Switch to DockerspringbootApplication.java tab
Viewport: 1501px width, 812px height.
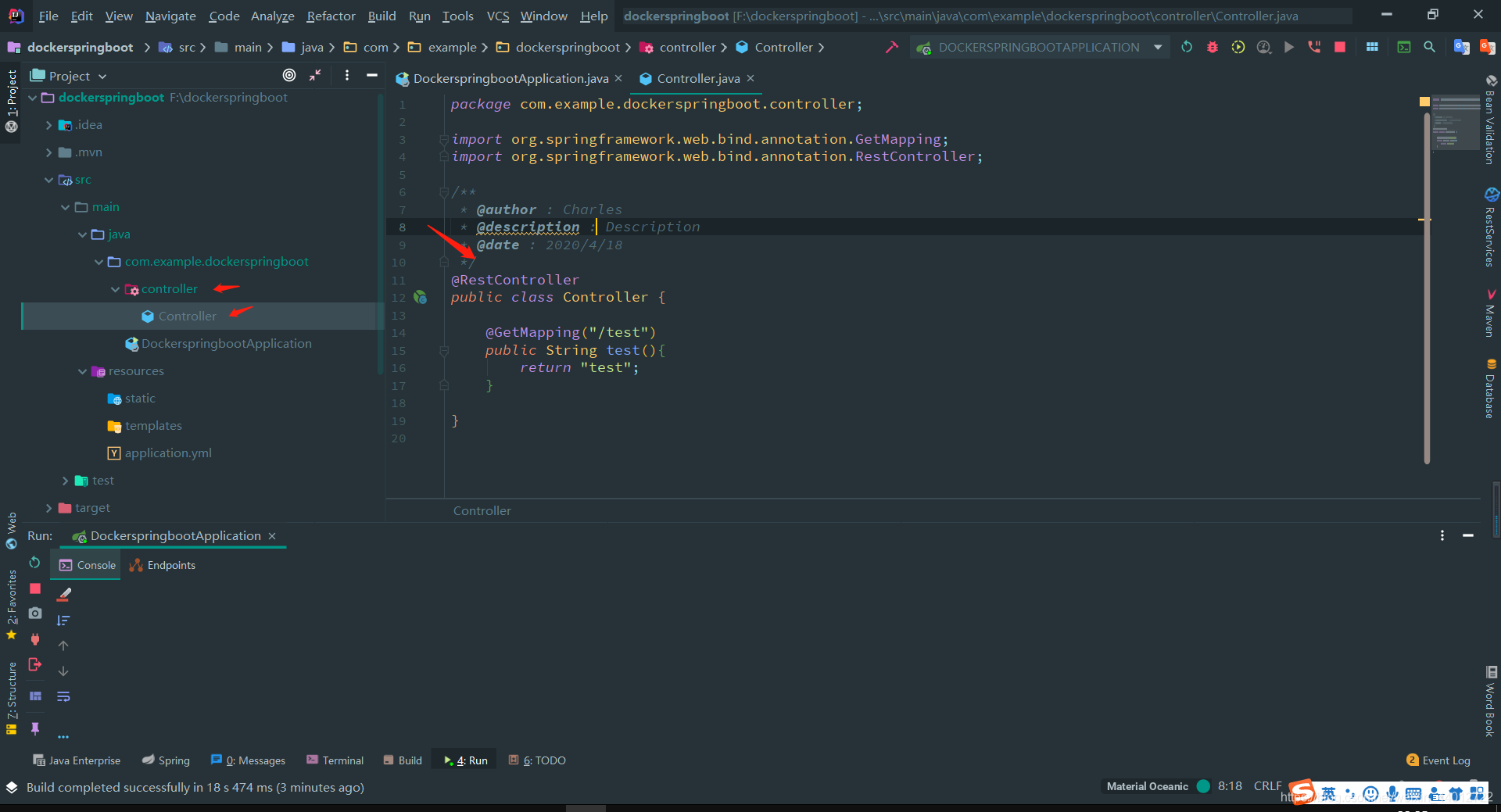[510, 78]
